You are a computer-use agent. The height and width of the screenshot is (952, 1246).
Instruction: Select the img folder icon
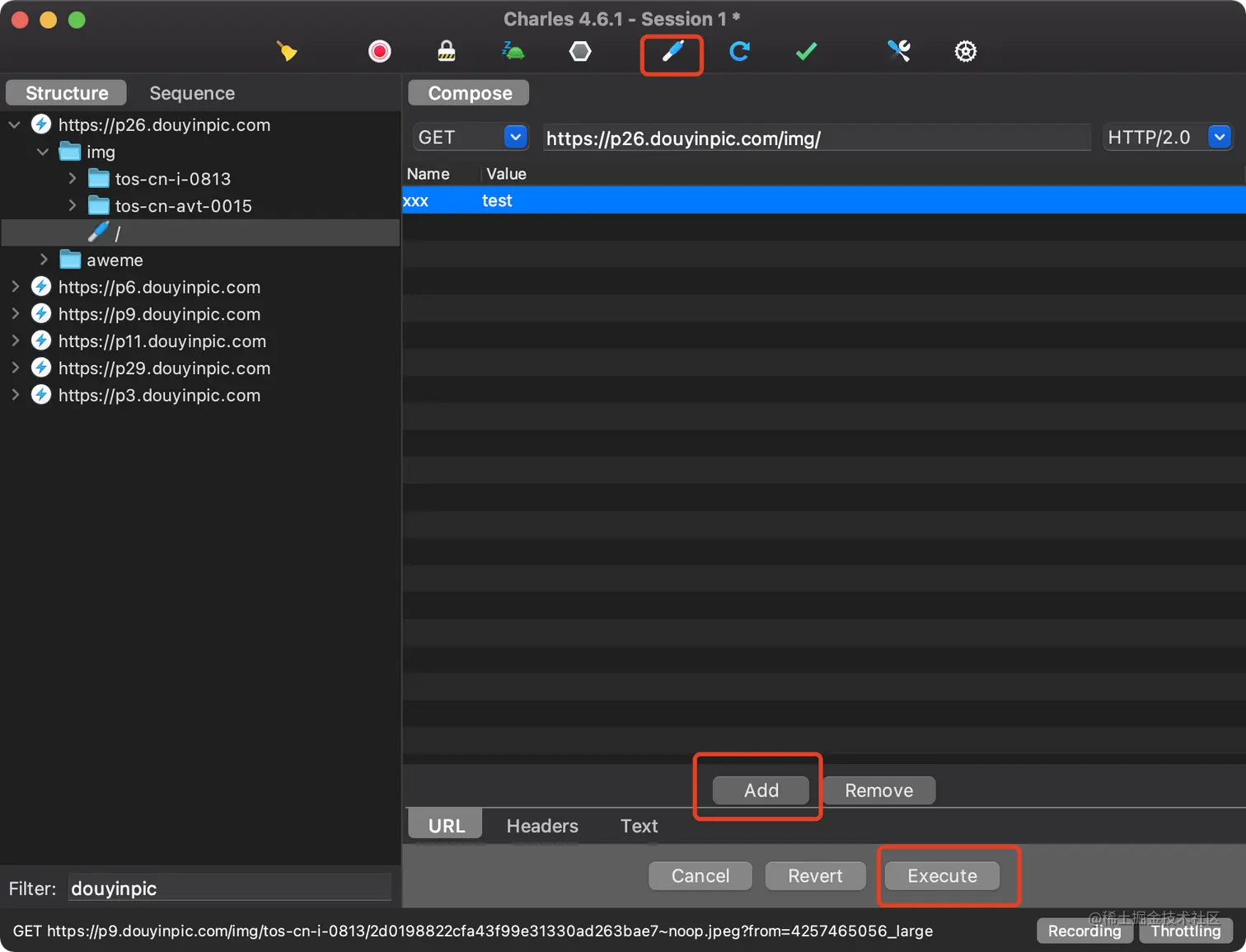click(70, 152)
